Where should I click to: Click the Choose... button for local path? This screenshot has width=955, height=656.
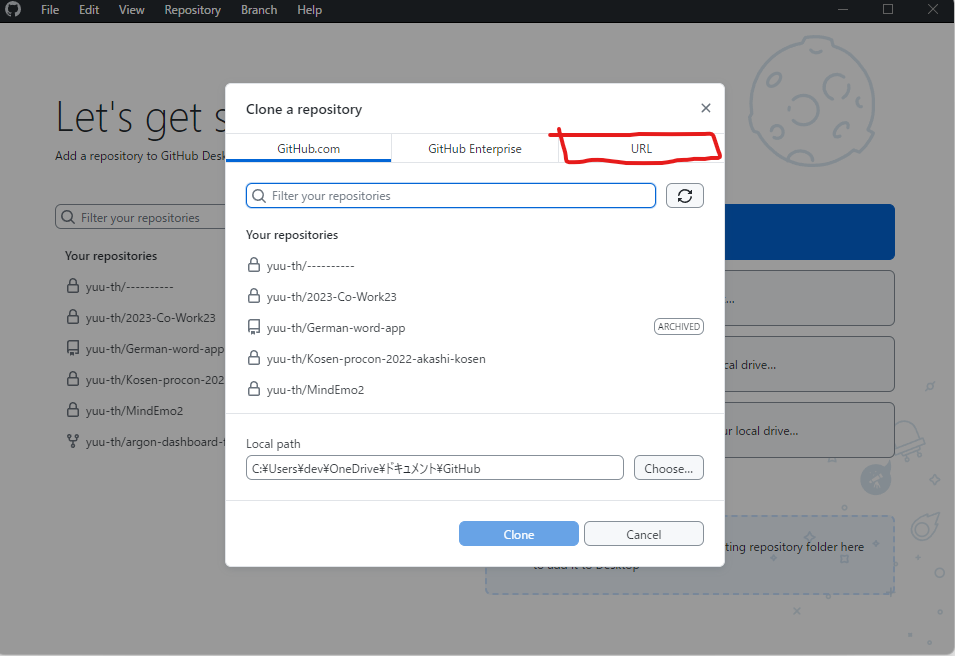(668, 468)
